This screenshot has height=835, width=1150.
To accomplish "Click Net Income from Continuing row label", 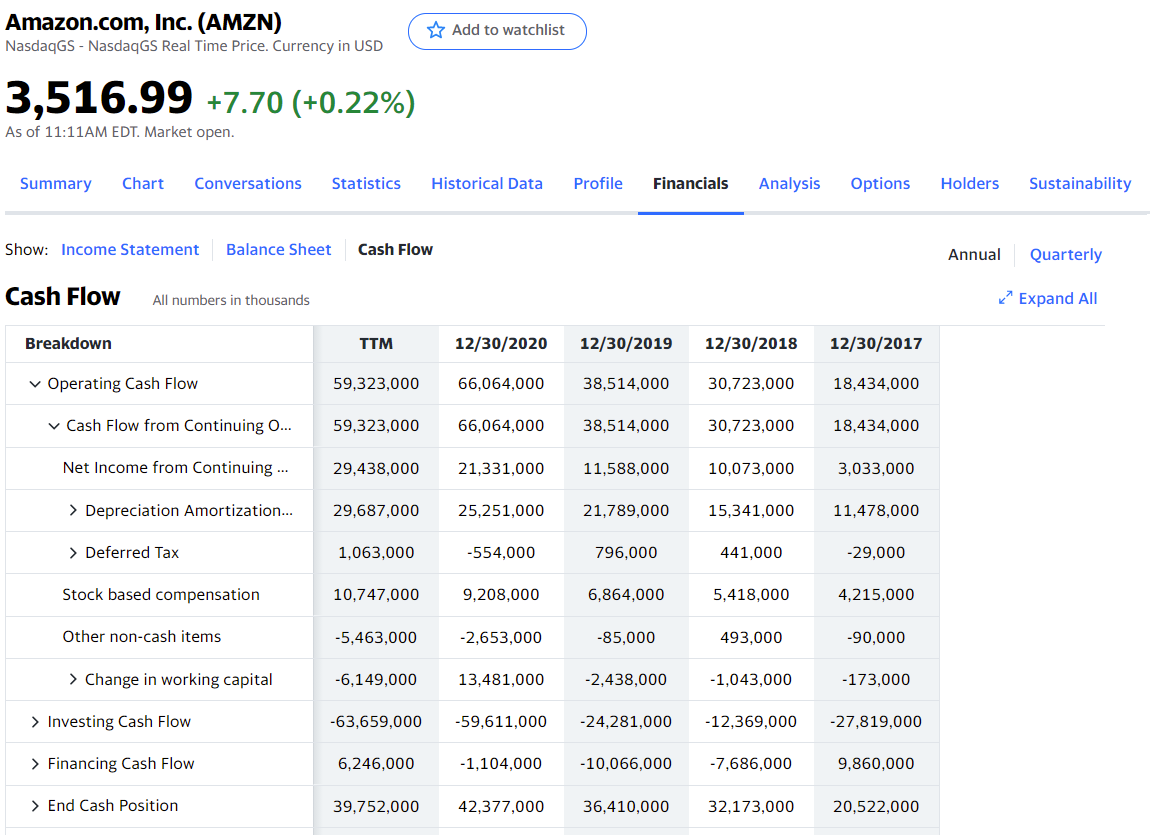I will tap(175, 468).
